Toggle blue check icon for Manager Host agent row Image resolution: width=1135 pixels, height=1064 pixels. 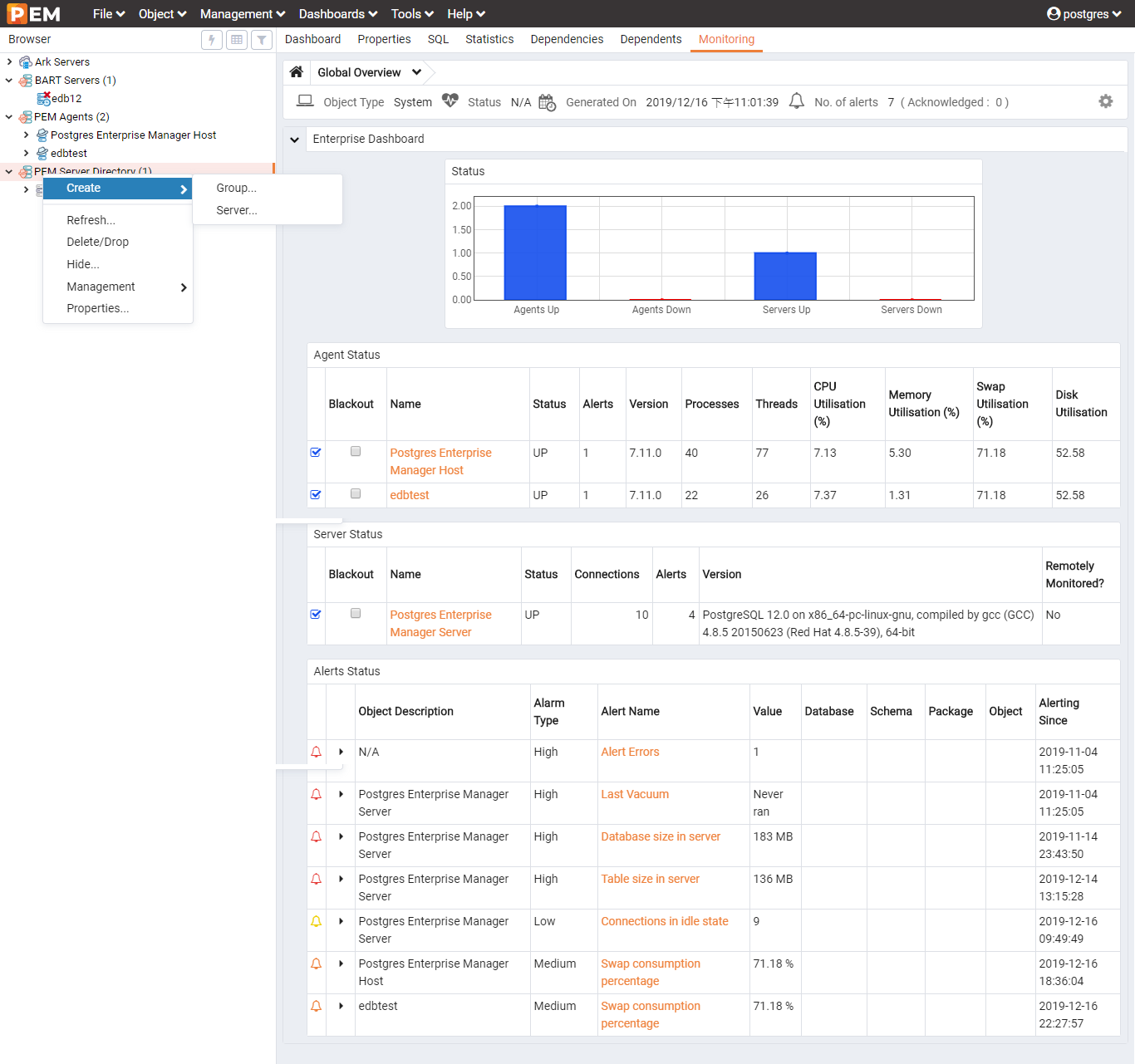click(x=316, y=453)
